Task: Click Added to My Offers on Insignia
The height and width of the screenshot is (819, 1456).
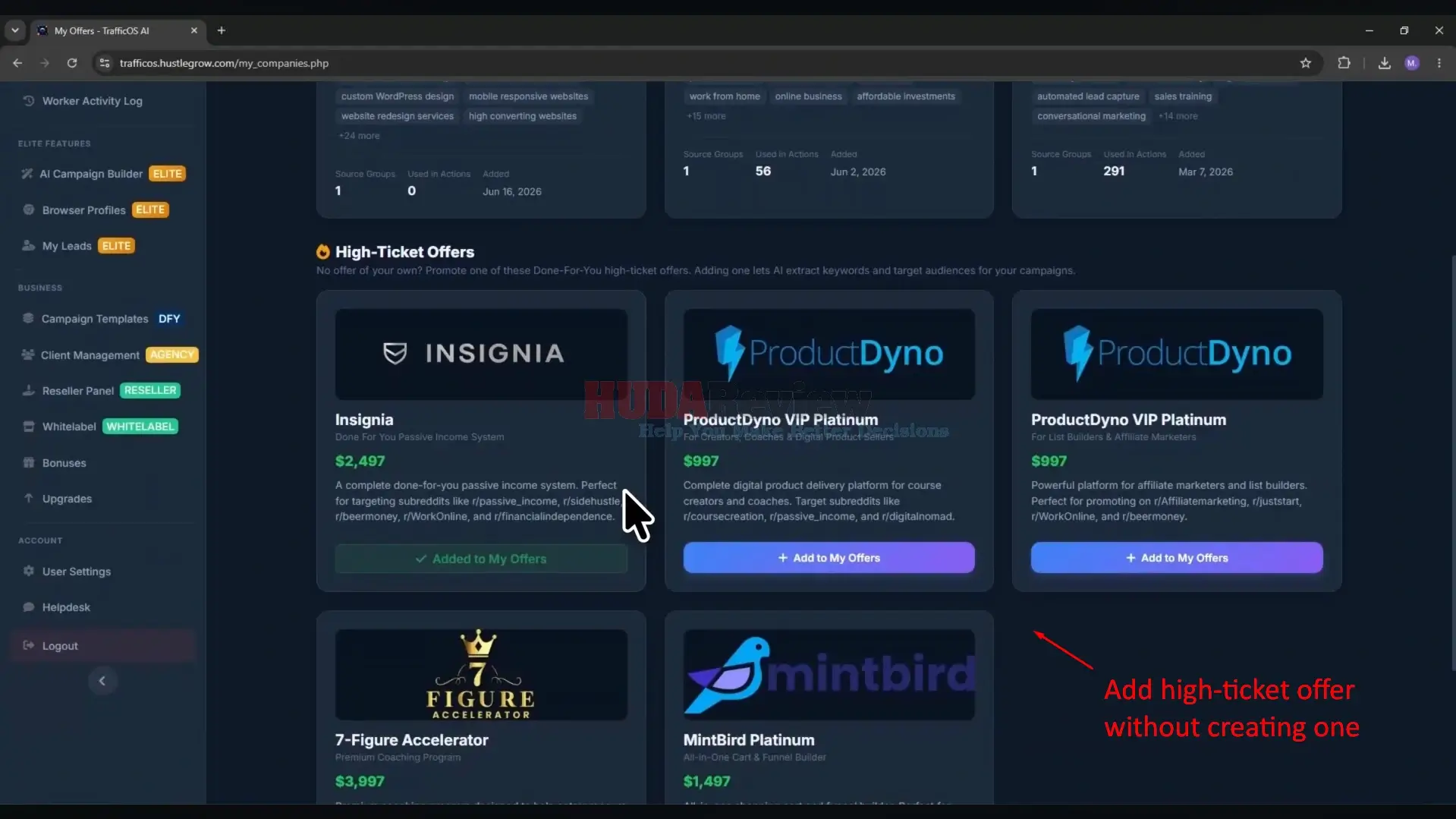Action: click(481, 559)
